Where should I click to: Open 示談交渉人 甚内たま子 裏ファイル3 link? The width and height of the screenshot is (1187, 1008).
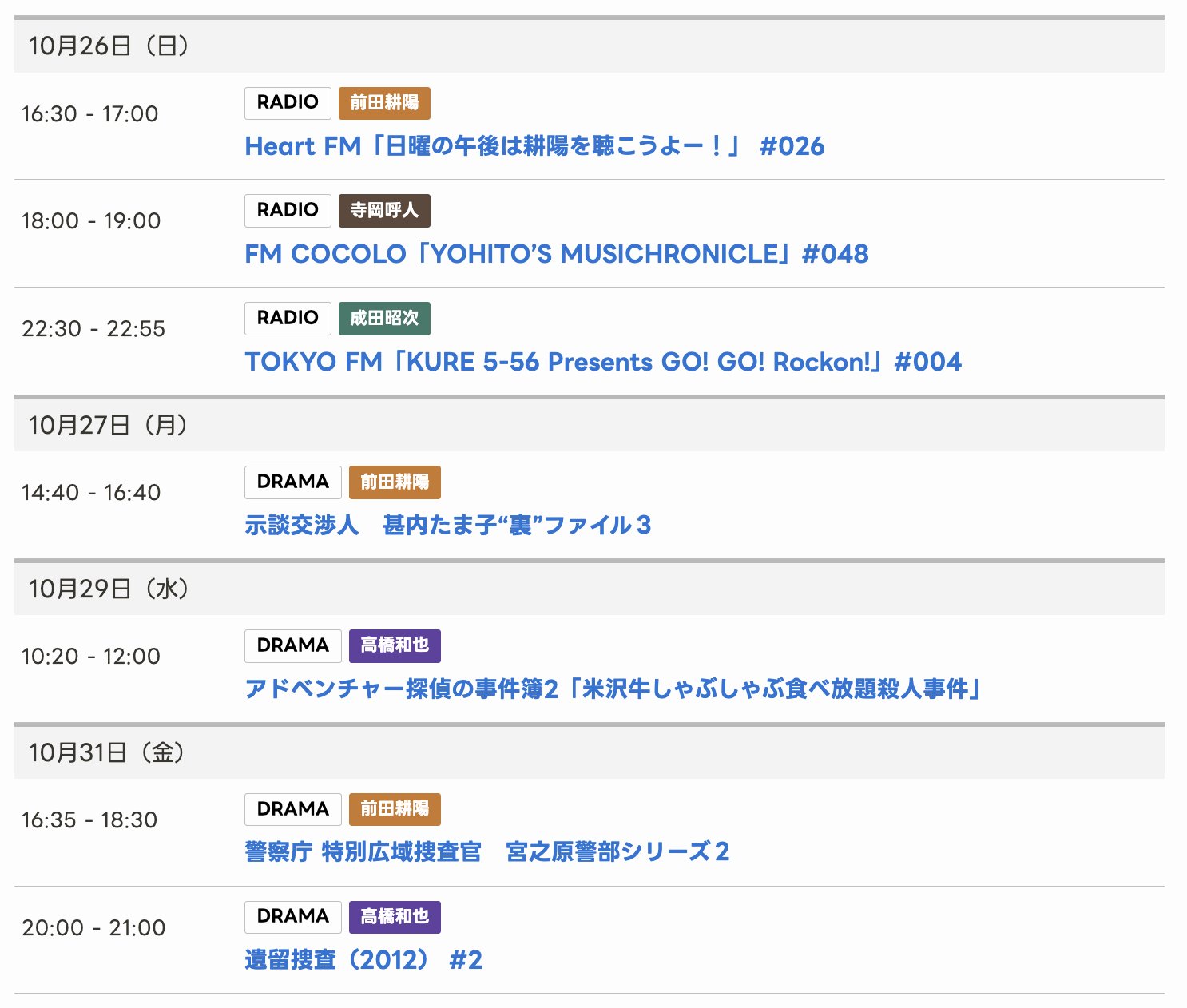pos(447,526)
